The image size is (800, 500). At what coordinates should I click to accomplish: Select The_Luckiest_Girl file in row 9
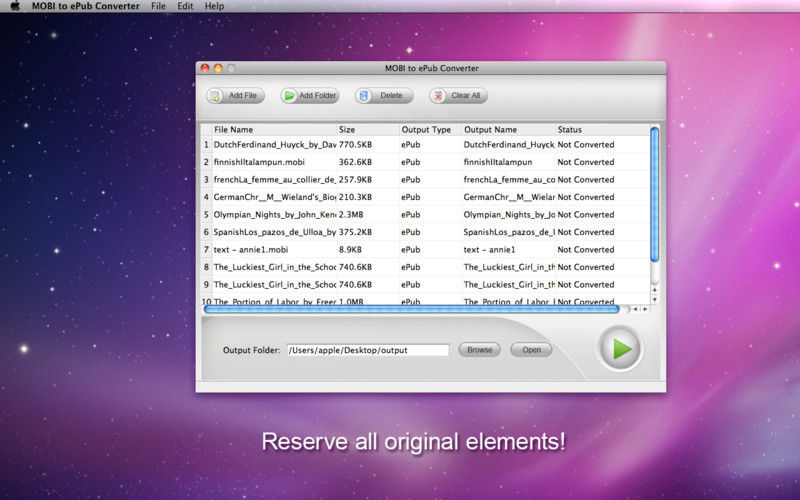(x=426, y=285)
